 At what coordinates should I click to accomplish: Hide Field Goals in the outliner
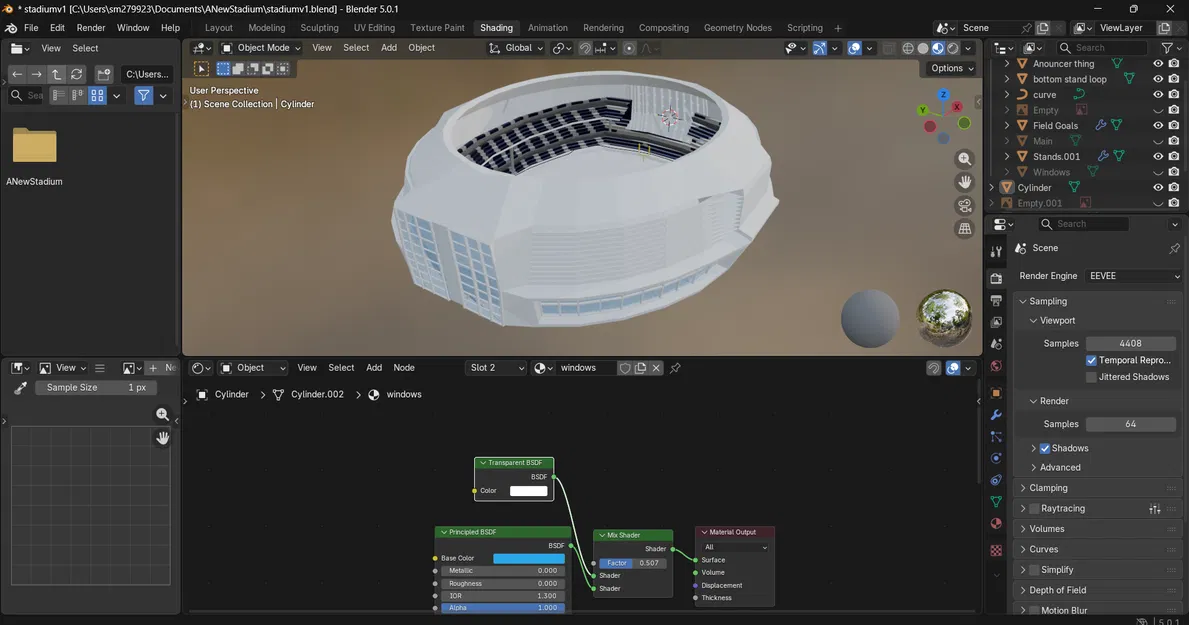[x=1158, y=126]
